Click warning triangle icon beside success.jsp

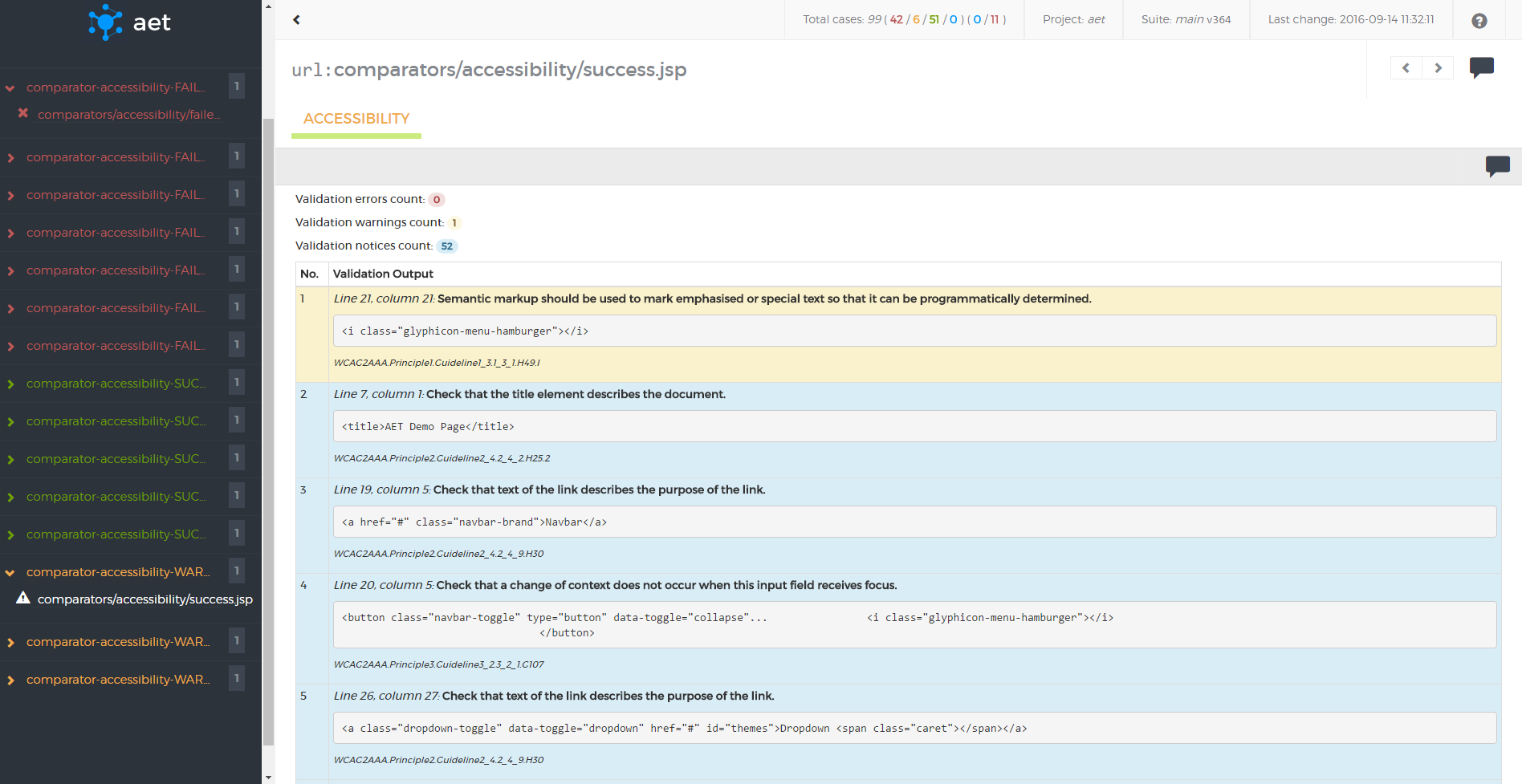click(23, 599)
